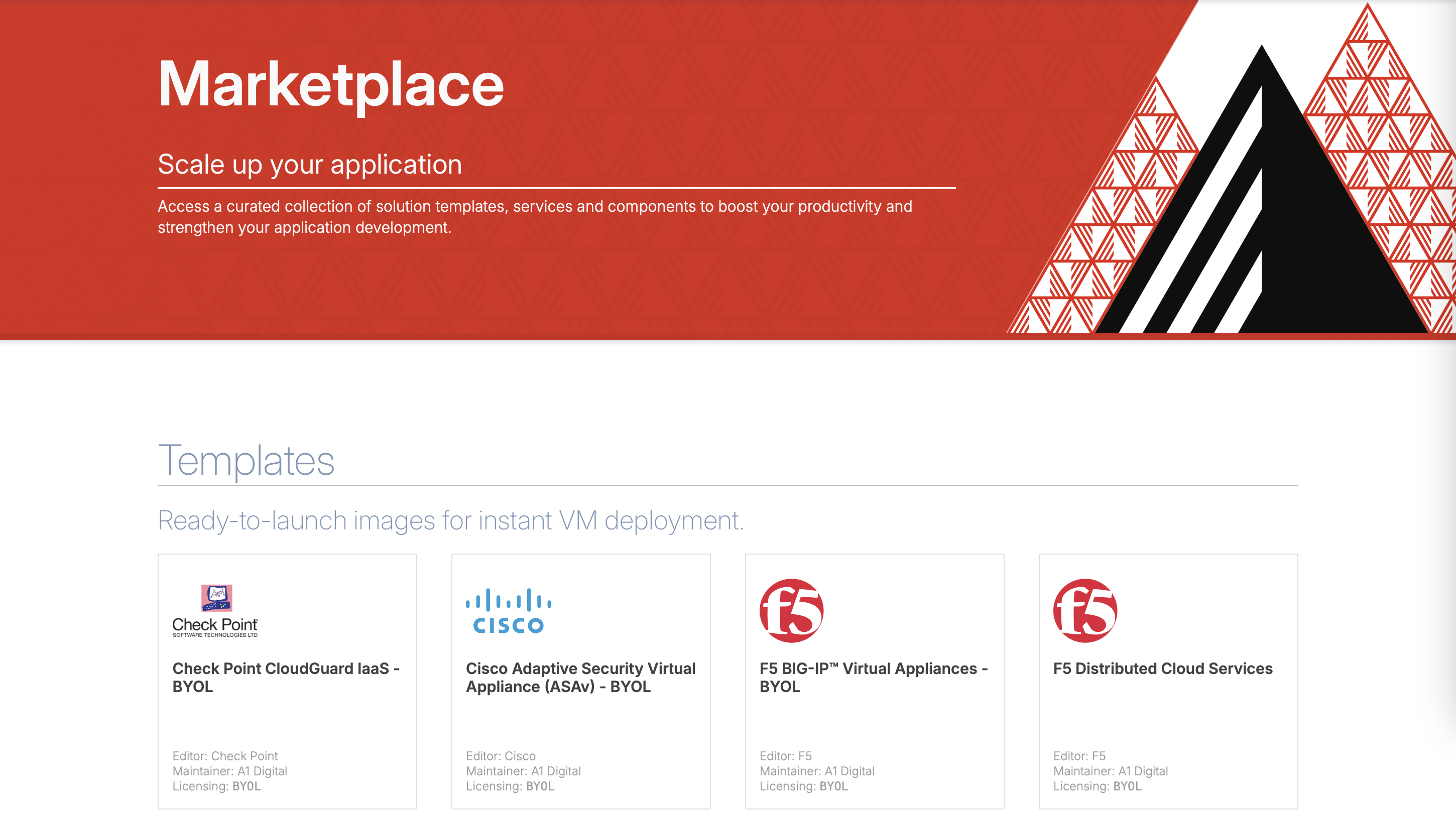
Task: Click the mountain triangle banner graphic
Action: point(1260,215)
